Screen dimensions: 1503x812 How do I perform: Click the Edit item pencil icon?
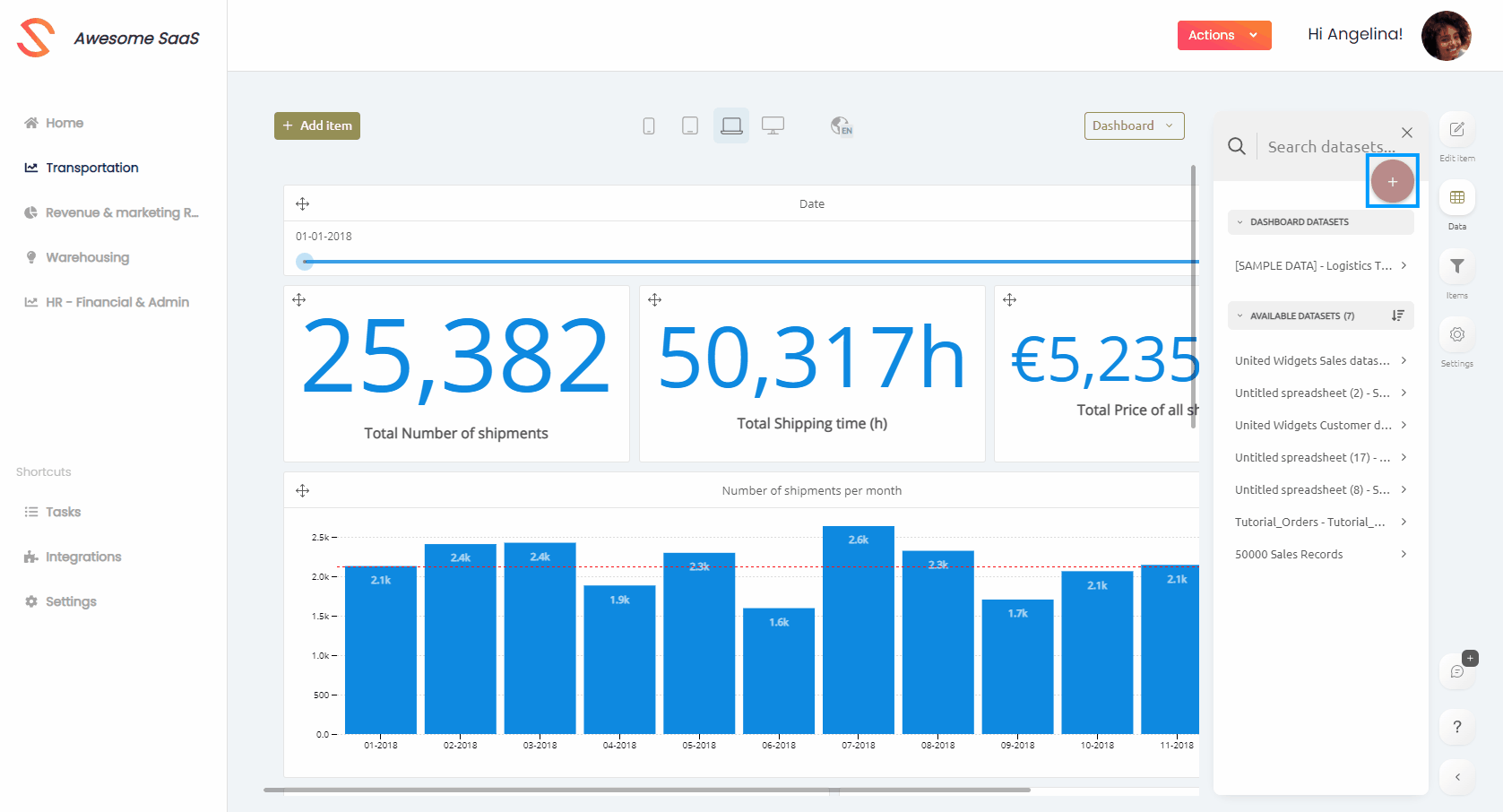click(1456, 130)
